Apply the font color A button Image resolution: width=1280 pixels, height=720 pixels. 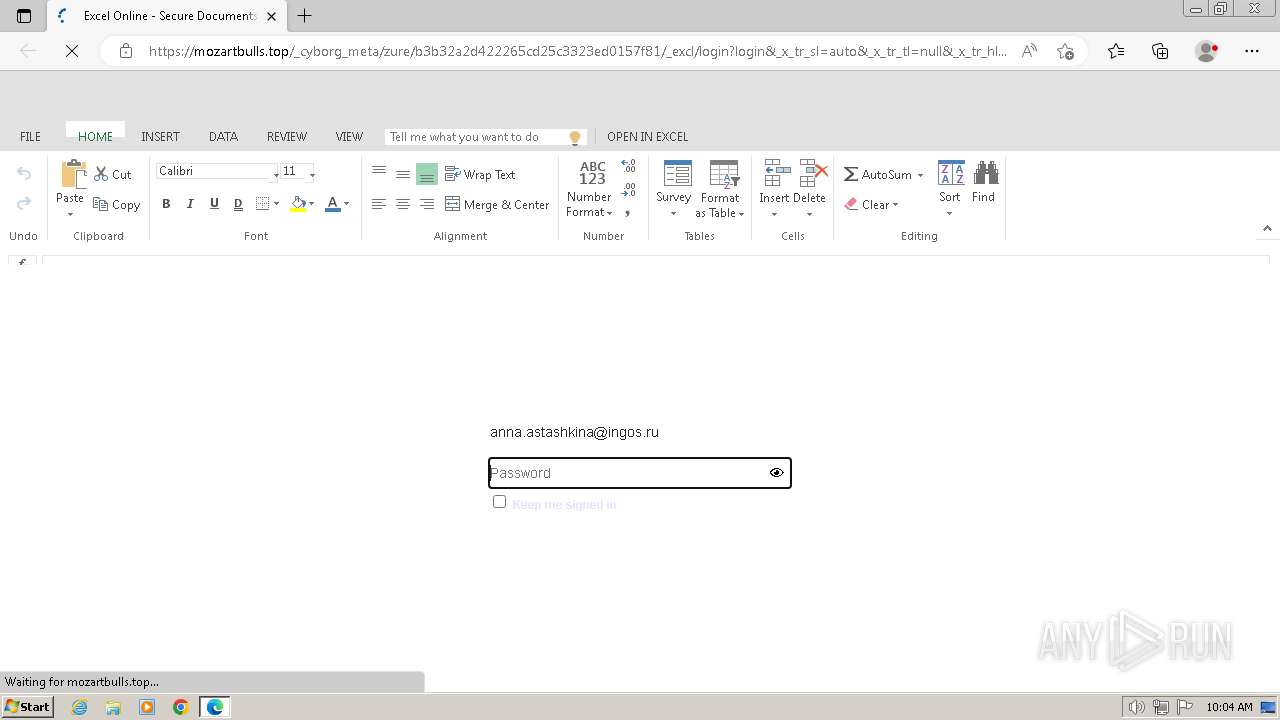[x=333, y=204]
